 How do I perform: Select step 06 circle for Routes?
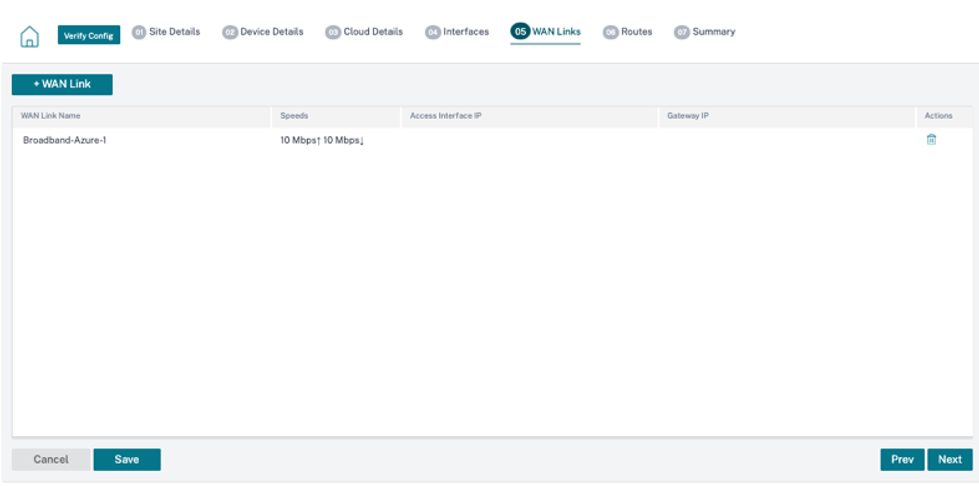click(611, 32)
